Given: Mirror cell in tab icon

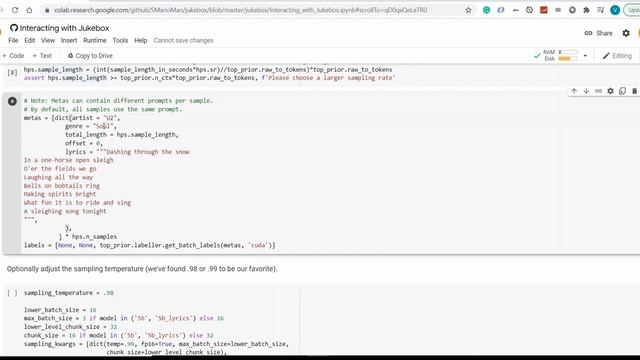Looking at the screenshot, I should pos(622,91).
